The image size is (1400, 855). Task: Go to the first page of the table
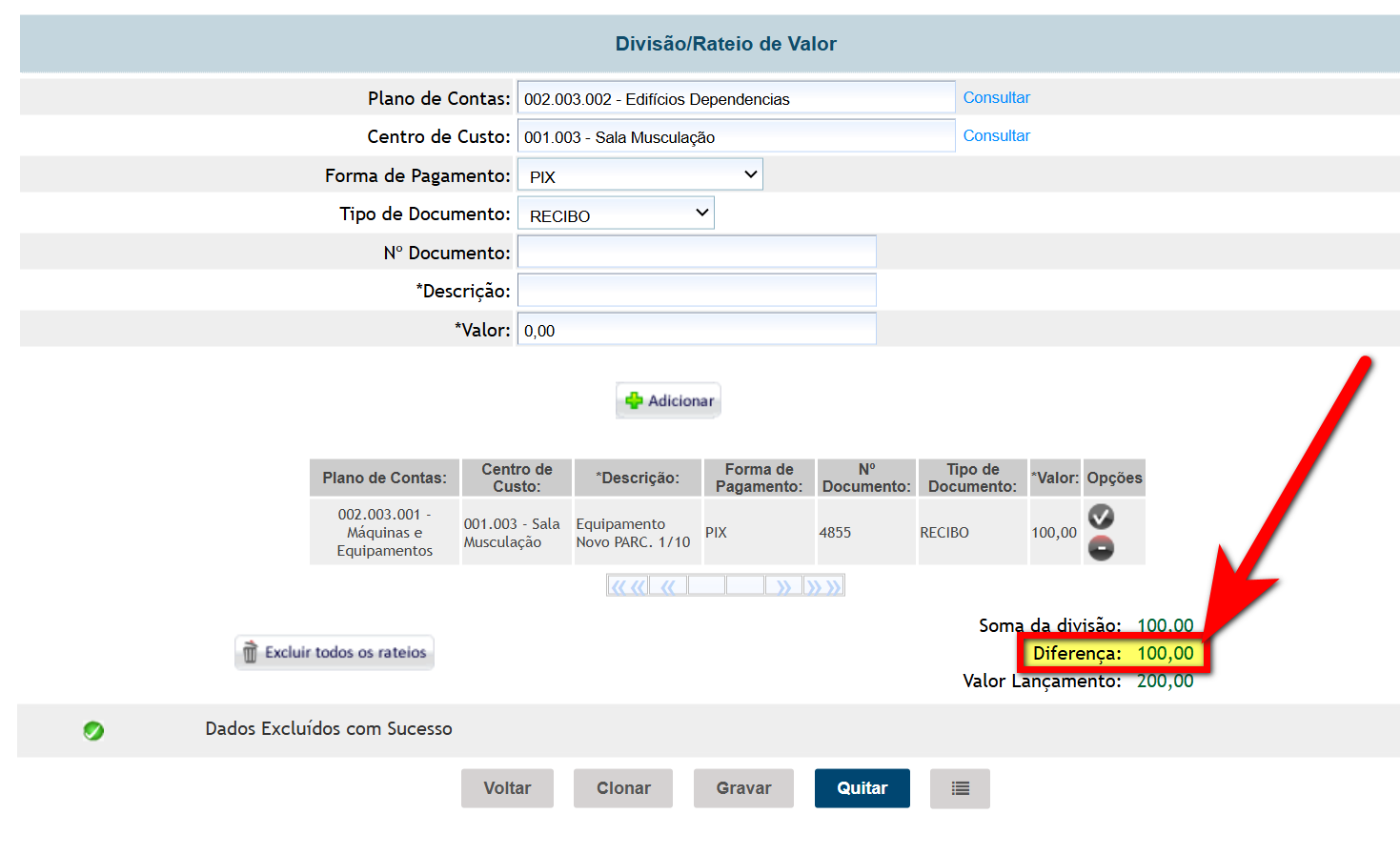click(x=627, y=586)
